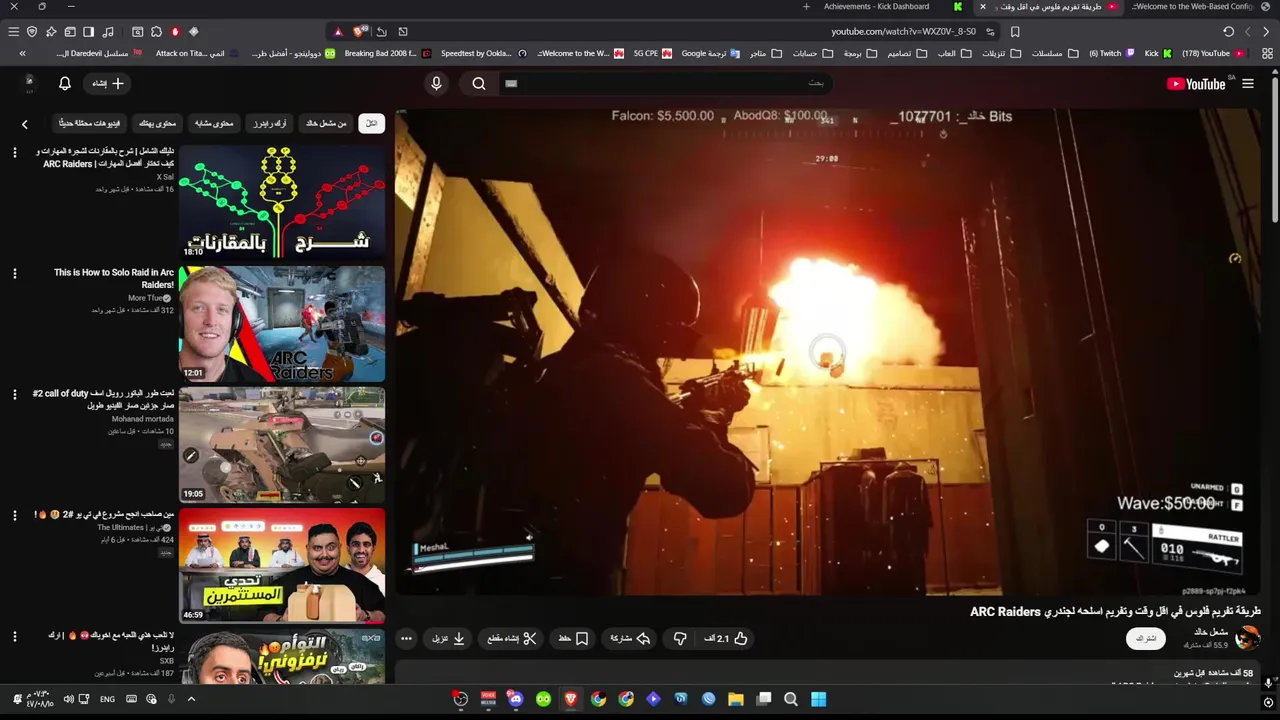
Task: Select the آرك رايدرز filter chip
Action: pyautogui.click(x=270, y=123)
